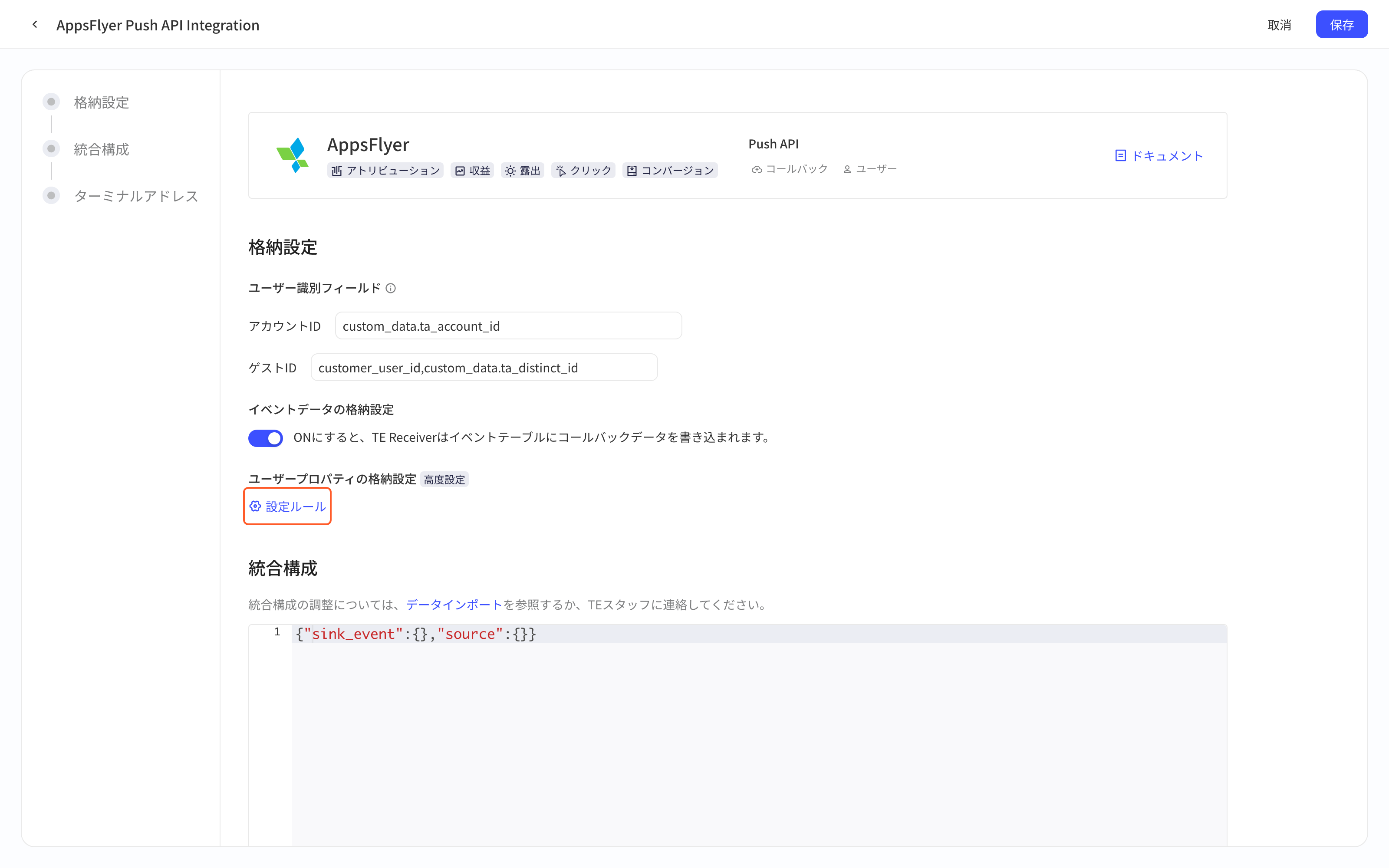Open the データインポート link
The image size is (1389, 868).
click(454, 605)
